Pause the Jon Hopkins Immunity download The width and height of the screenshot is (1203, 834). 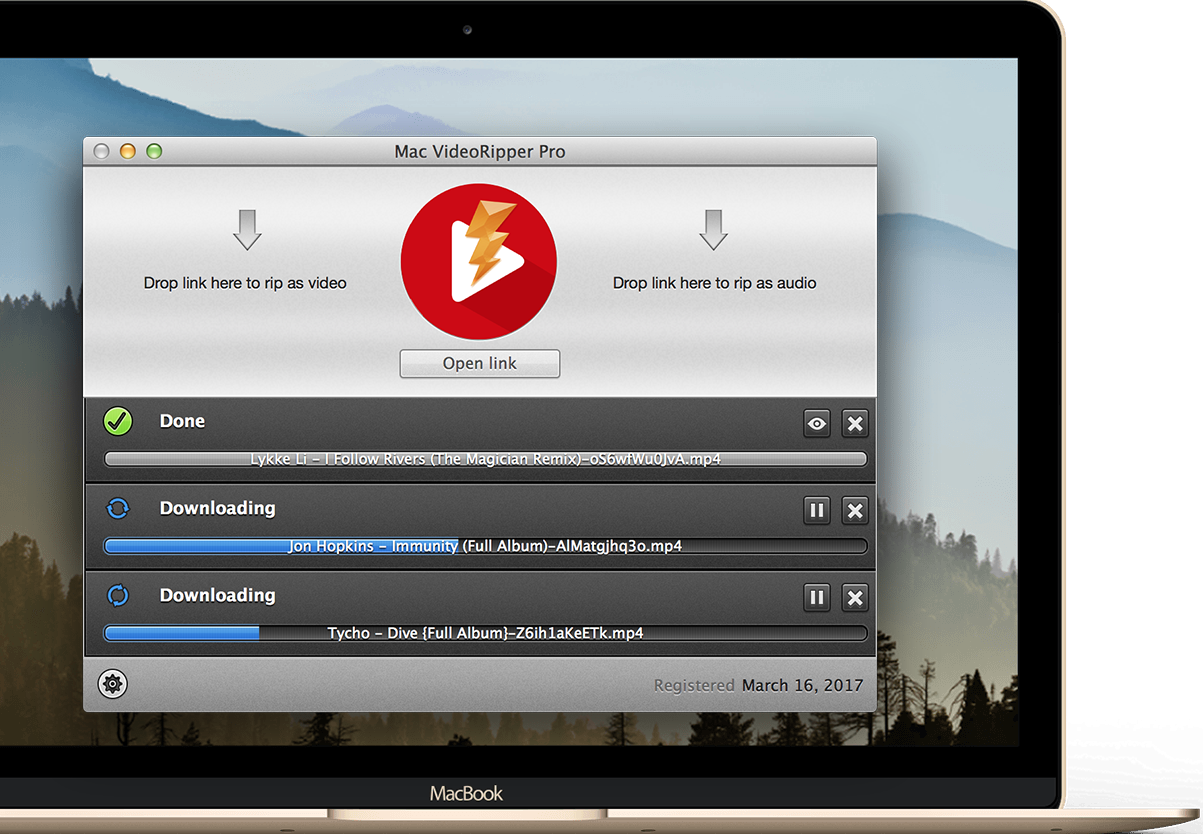coord(817,511)
